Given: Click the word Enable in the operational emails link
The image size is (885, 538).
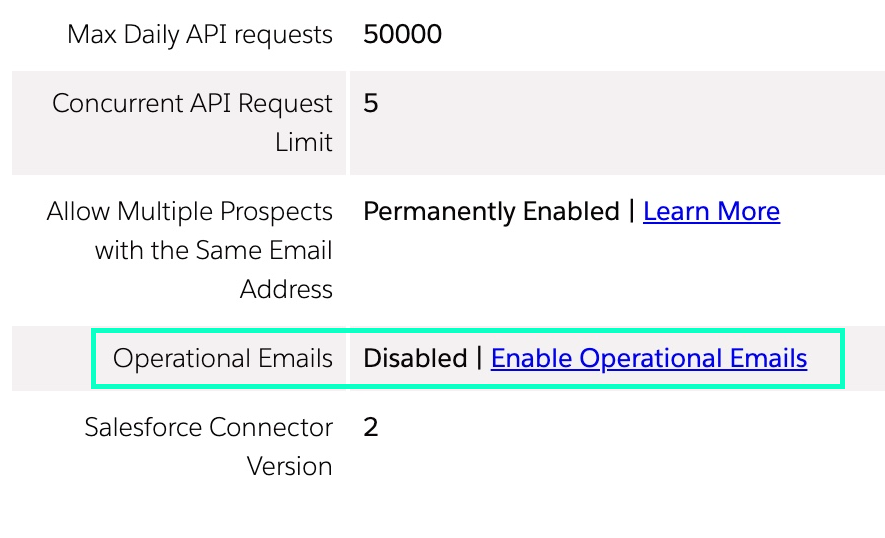Looking at the screenshot, I should (x=531, y=358).
